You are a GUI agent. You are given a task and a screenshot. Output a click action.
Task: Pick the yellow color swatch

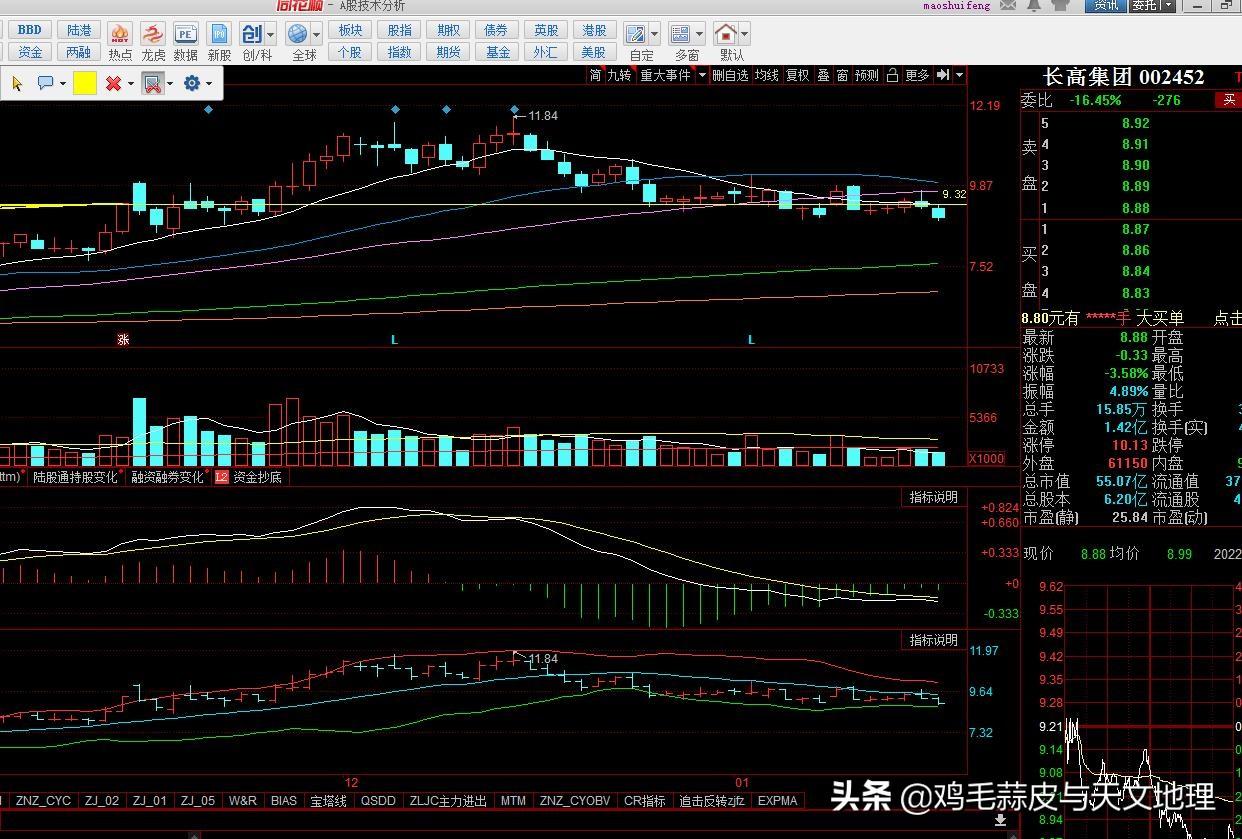(85, 84)
